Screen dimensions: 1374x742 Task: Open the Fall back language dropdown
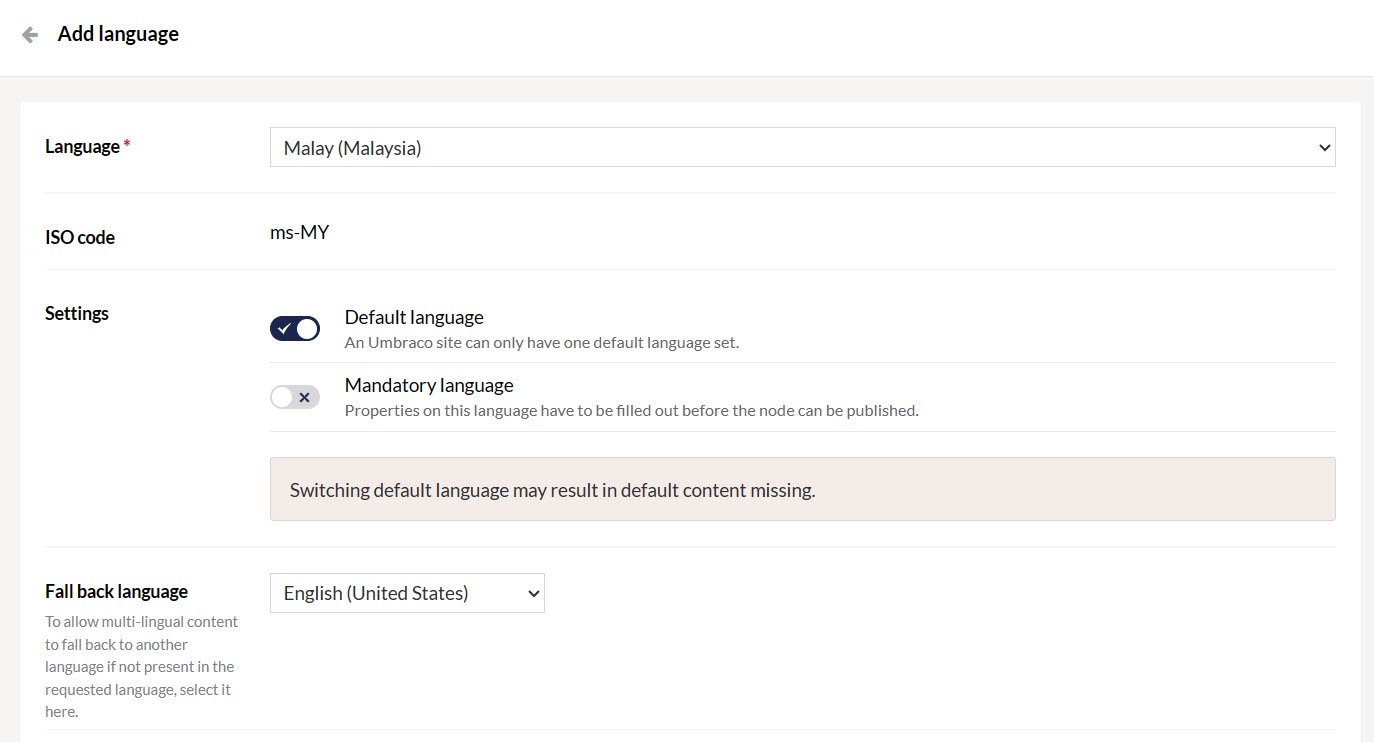pos(407,593)
